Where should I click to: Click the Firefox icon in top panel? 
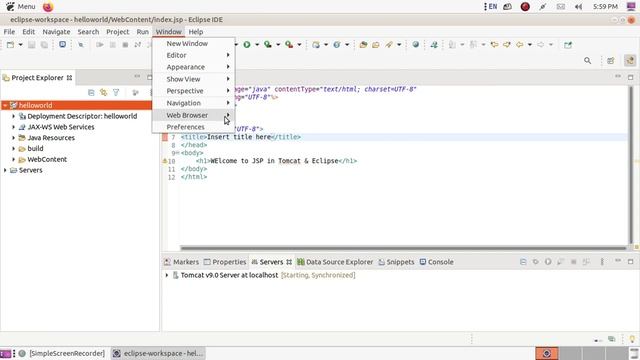coord(48,7)
